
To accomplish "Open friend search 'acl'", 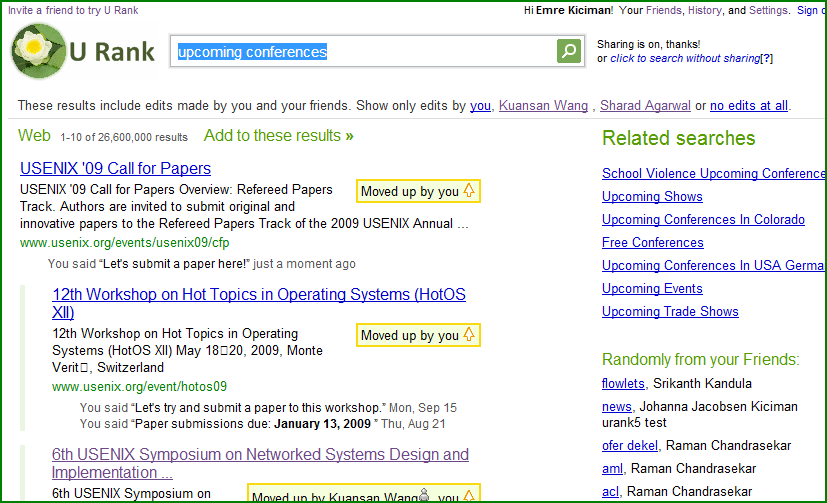I will point(610,491).
